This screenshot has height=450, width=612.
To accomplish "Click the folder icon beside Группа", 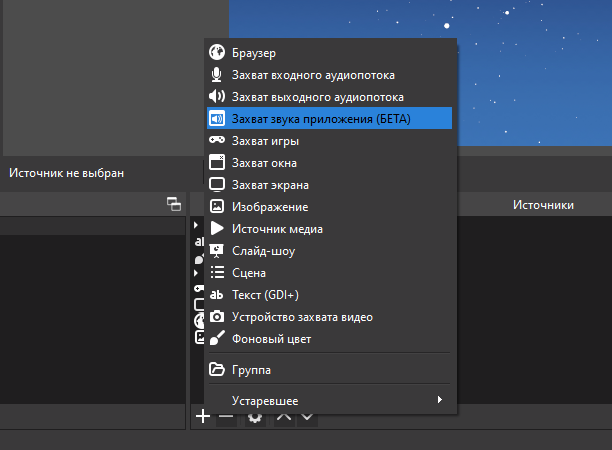I will [217, 369].
